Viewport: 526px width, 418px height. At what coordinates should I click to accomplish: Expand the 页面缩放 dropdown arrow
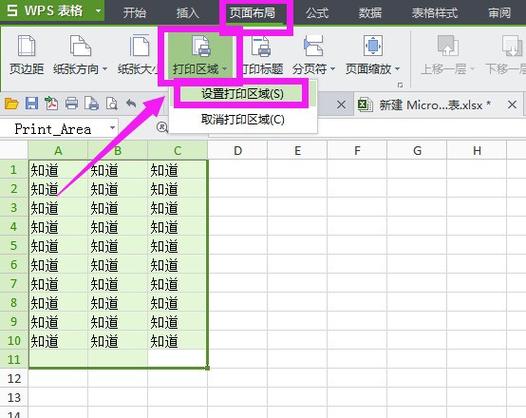(397, 69)
